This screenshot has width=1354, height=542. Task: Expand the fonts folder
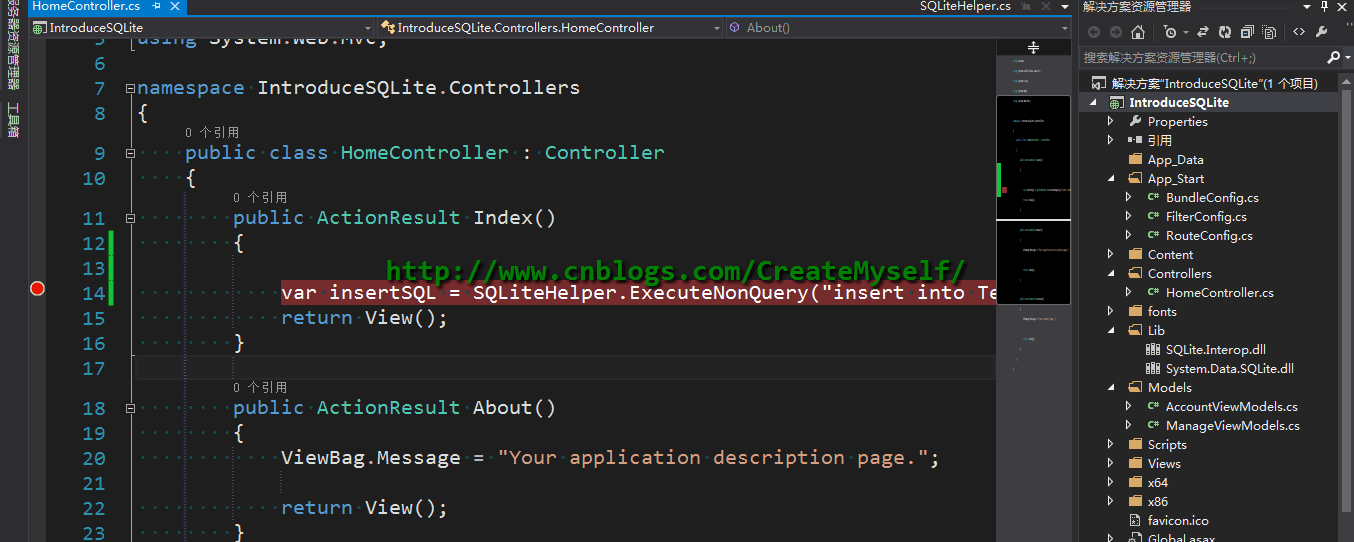coord(1111,311)
